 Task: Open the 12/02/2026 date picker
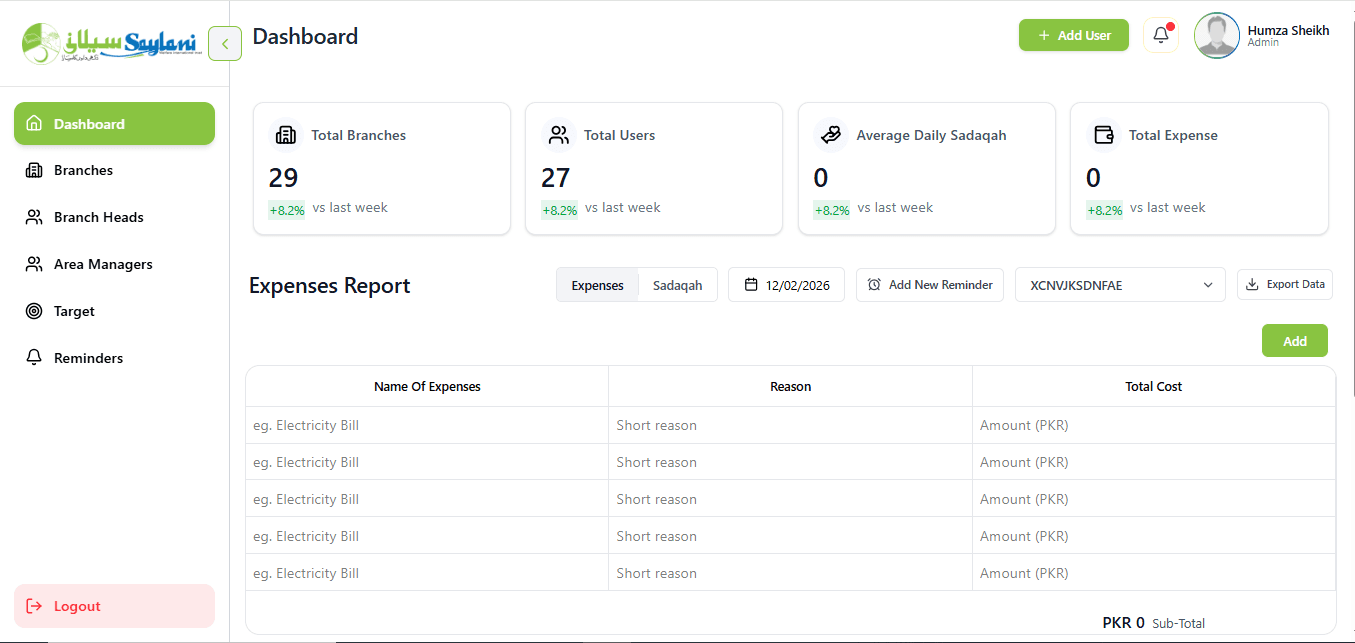click(x=786, y=285)
